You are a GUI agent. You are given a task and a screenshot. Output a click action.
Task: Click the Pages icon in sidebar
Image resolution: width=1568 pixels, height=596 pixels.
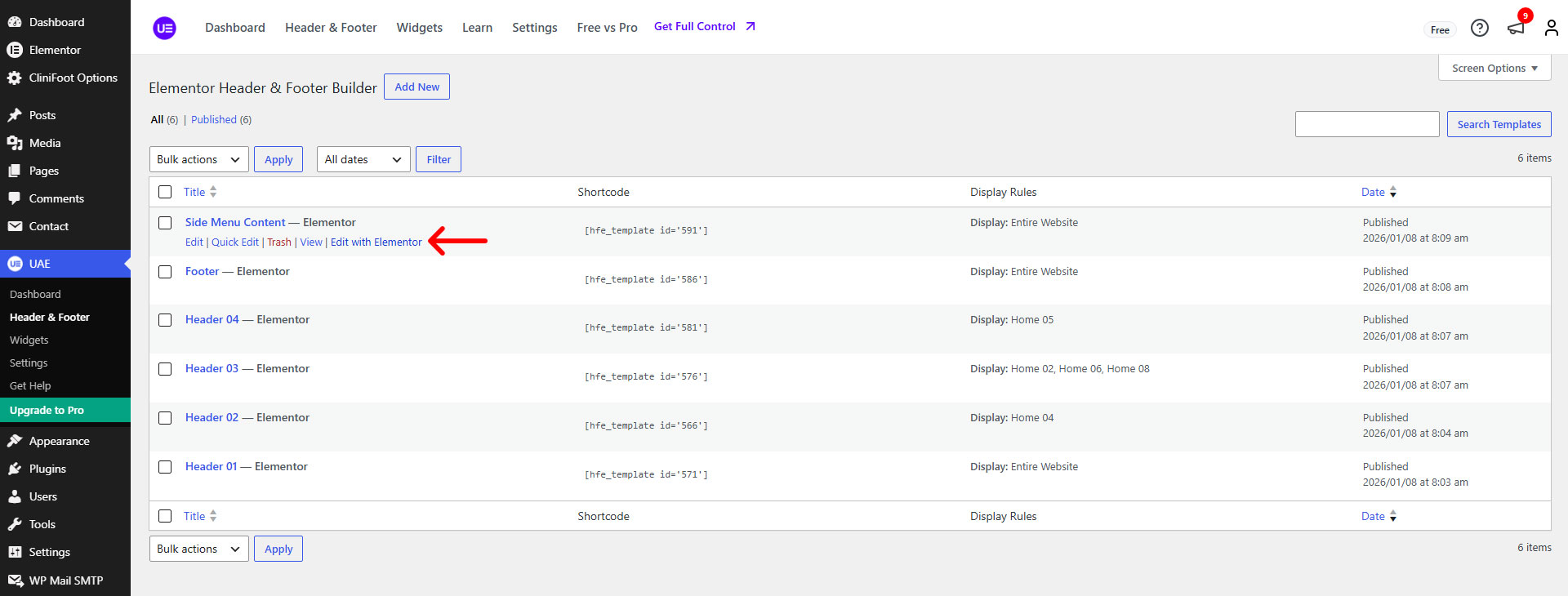pyautogui.click(x=15, y=171)
